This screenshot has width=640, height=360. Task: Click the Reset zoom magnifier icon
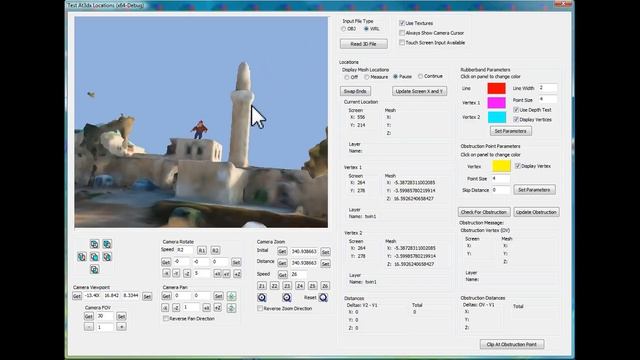click(323, 298)
